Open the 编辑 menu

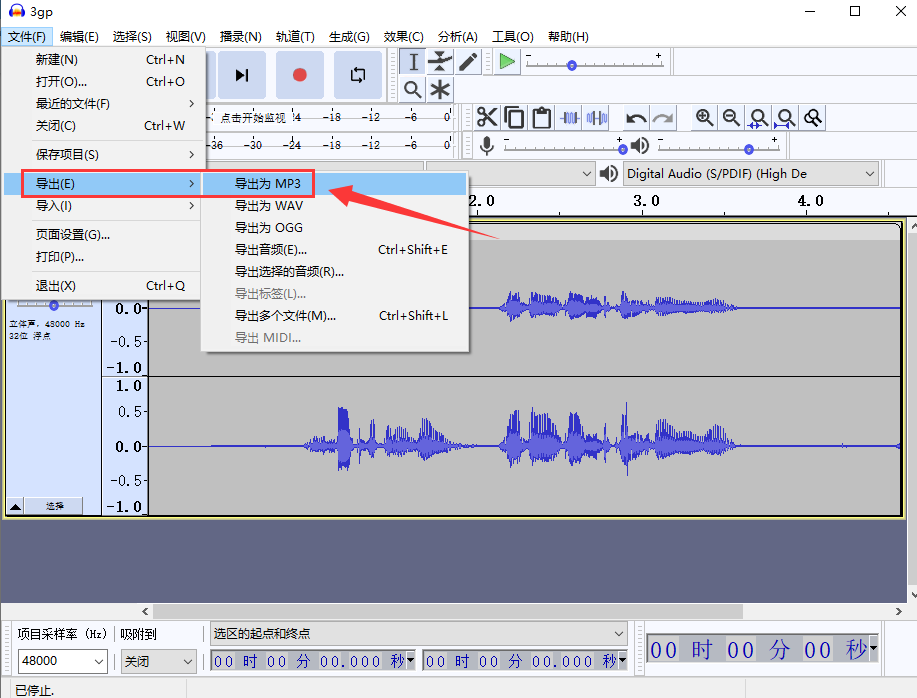click(80, 36)
